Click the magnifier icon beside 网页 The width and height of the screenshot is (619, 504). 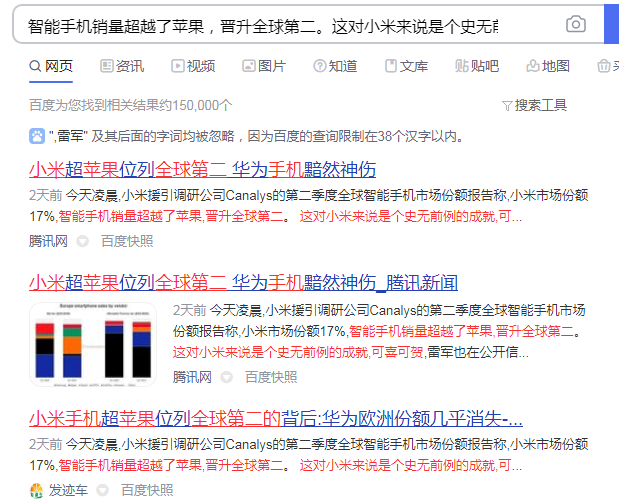35,66
